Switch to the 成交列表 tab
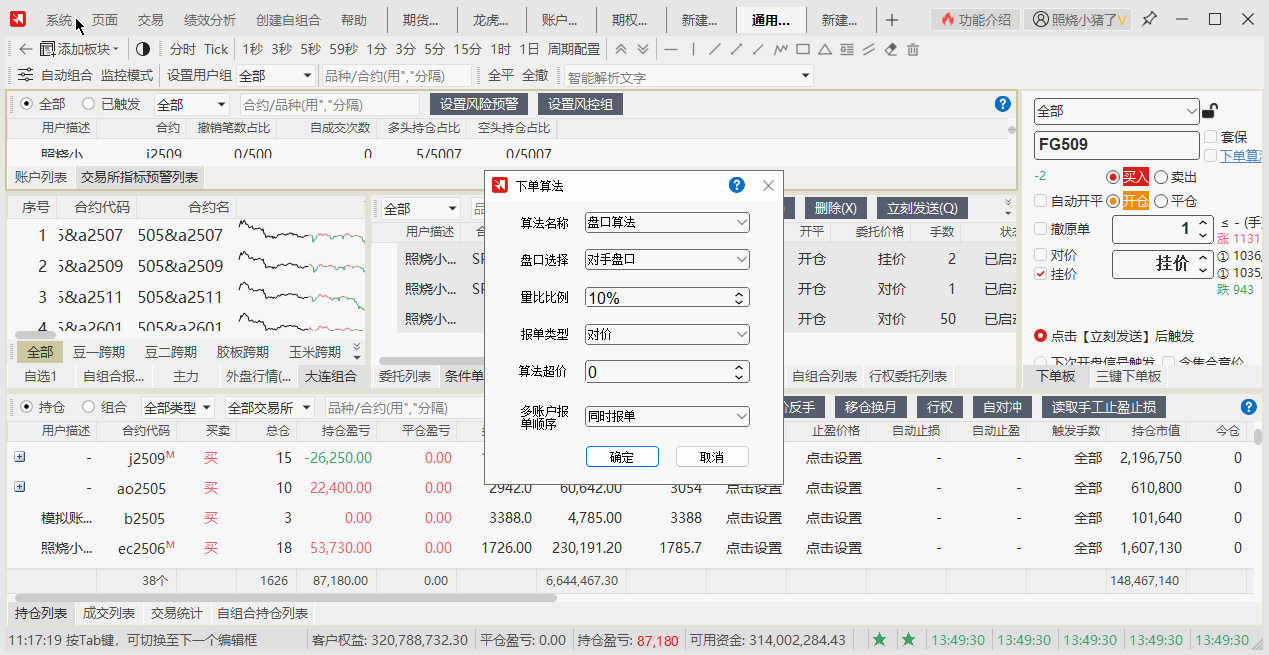The width and height of the screenshot is (1269, 655). tap(108, 613)
